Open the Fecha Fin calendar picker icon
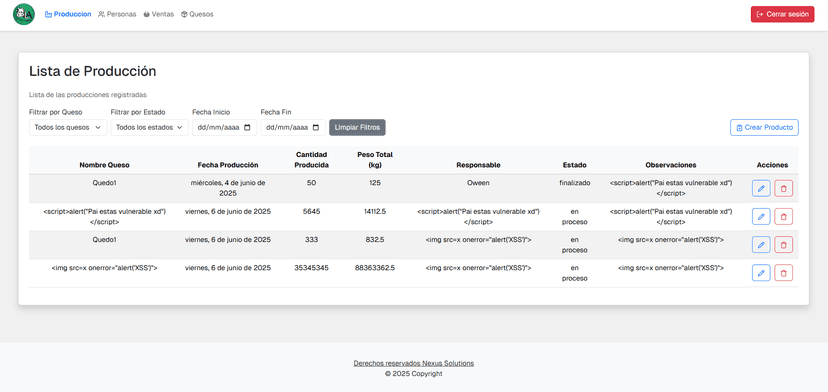This screenshot has height=392, width=828. click(316, 127)
